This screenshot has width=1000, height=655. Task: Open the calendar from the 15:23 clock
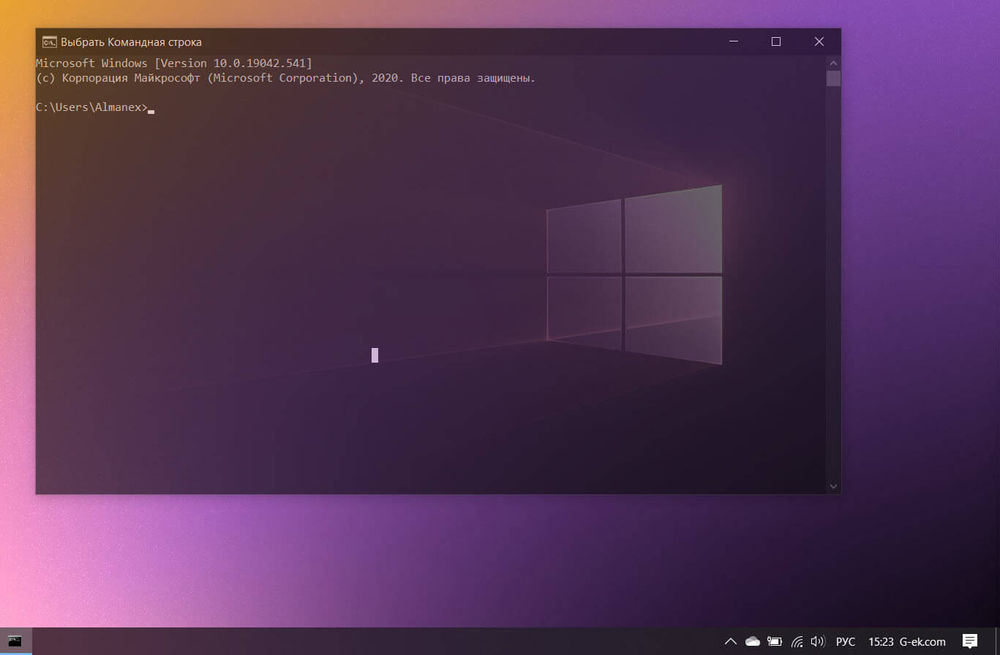pos(881,641)
